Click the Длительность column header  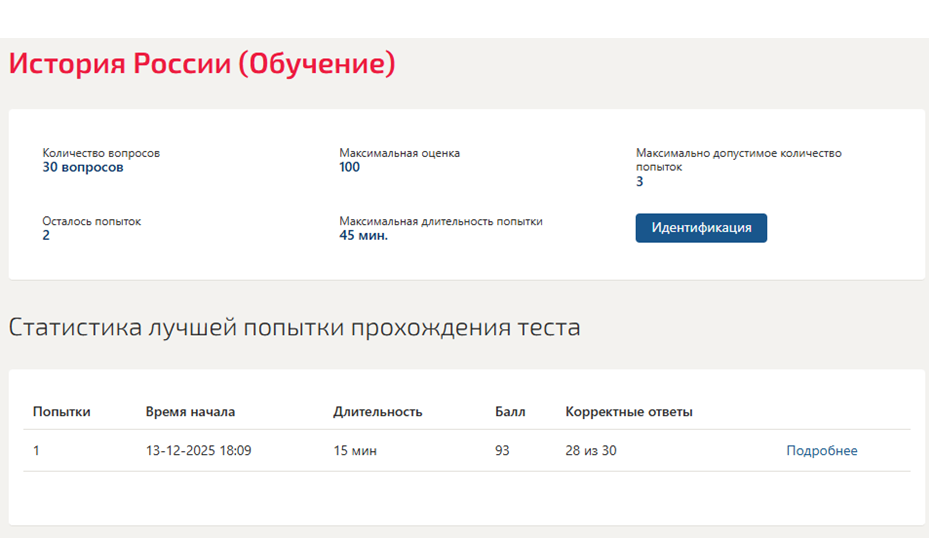click(x=377, y=411)
